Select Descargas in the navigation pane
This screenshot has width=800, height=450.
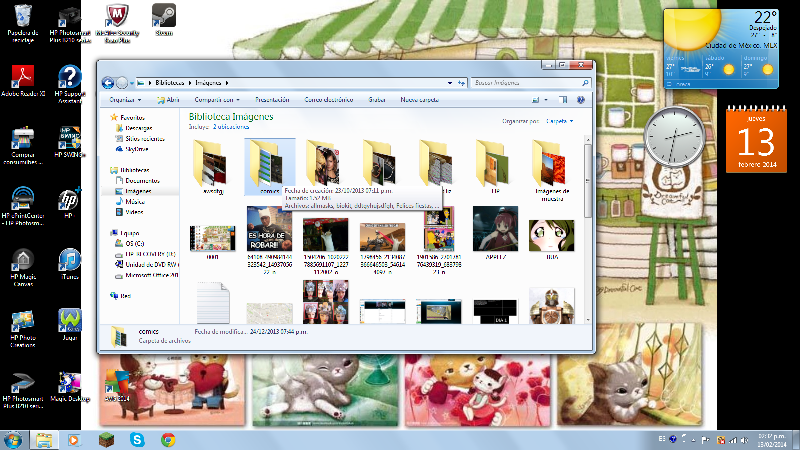[134, 128]
